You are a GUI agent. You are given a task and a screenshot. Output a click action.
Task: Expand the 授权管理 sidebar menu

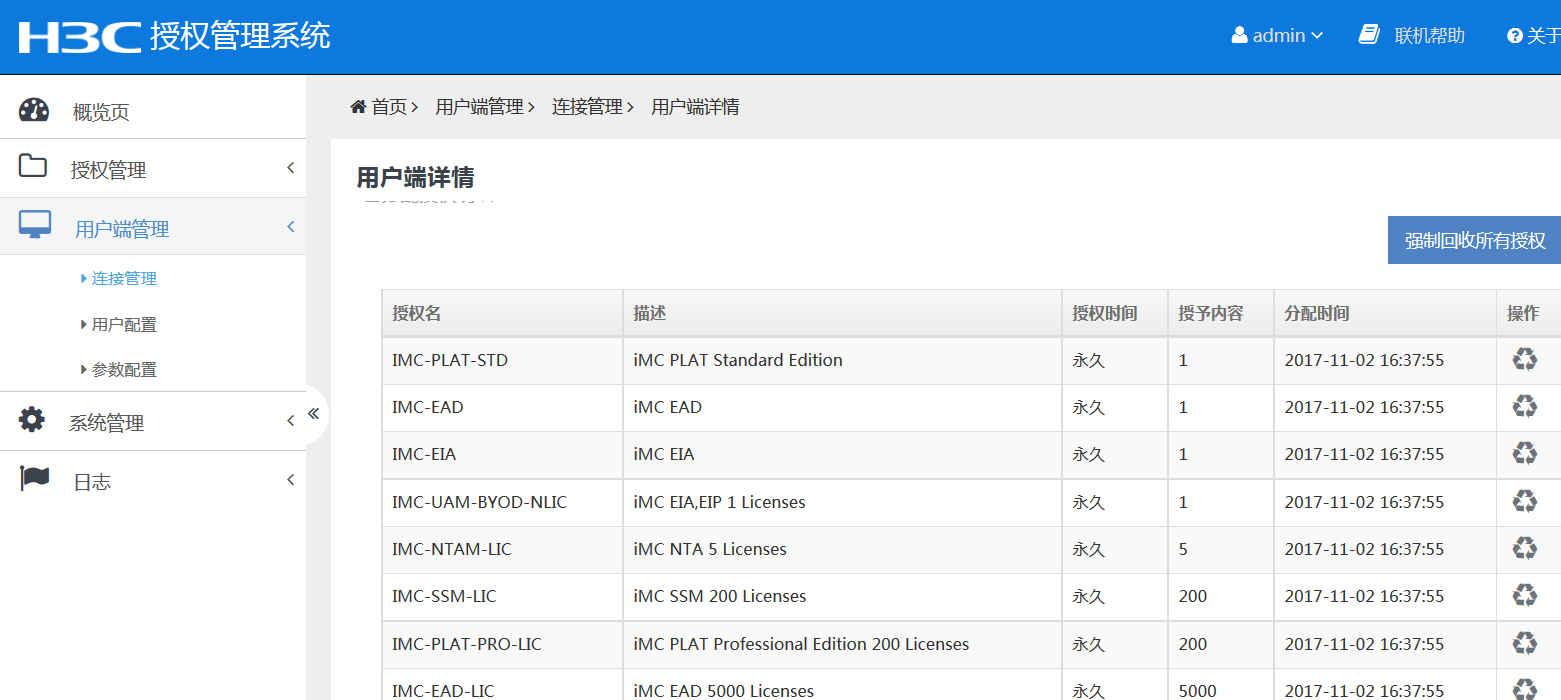(108, 170)
